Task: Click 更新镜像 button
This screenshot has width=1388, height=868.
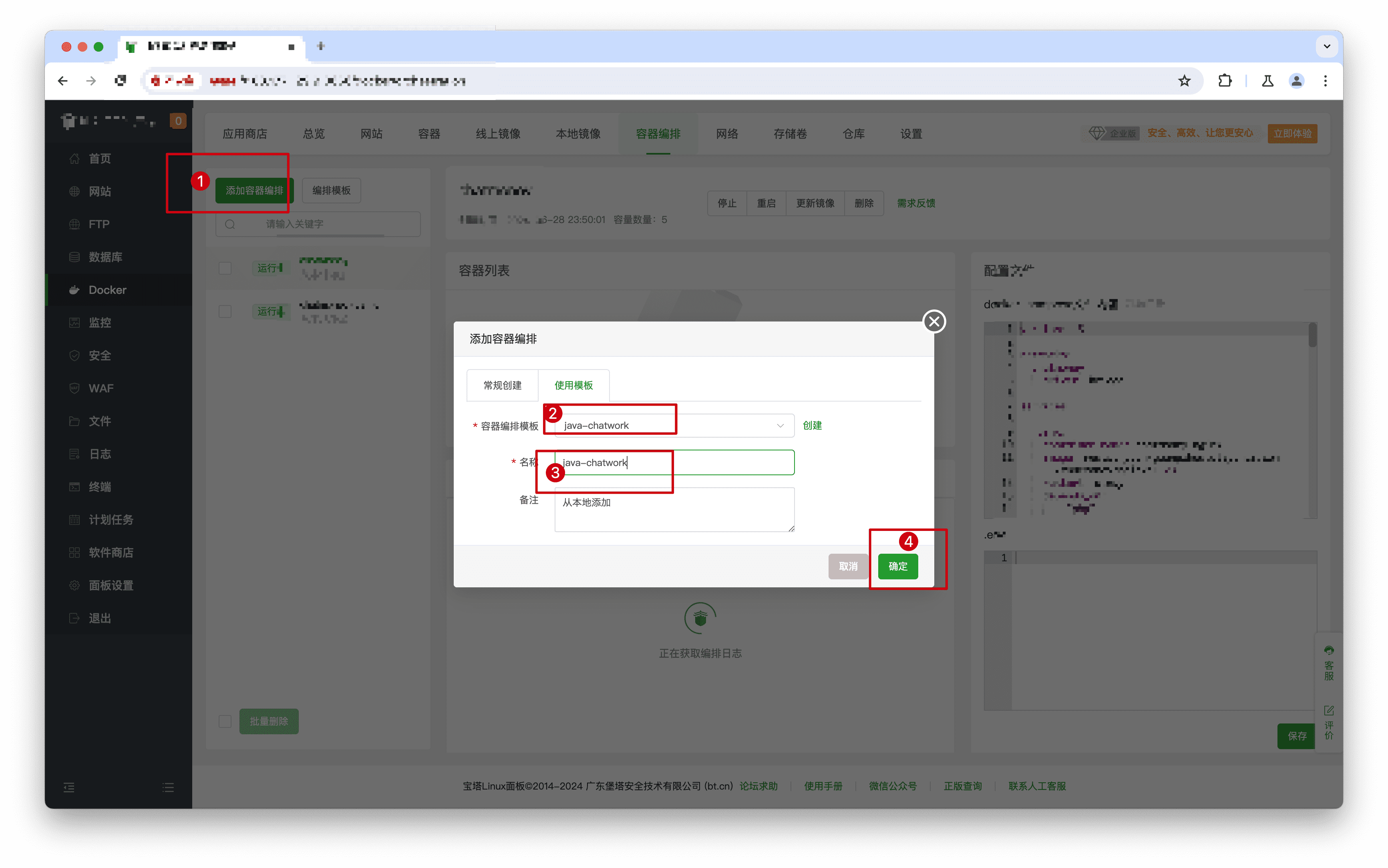Action: (815, 203)
